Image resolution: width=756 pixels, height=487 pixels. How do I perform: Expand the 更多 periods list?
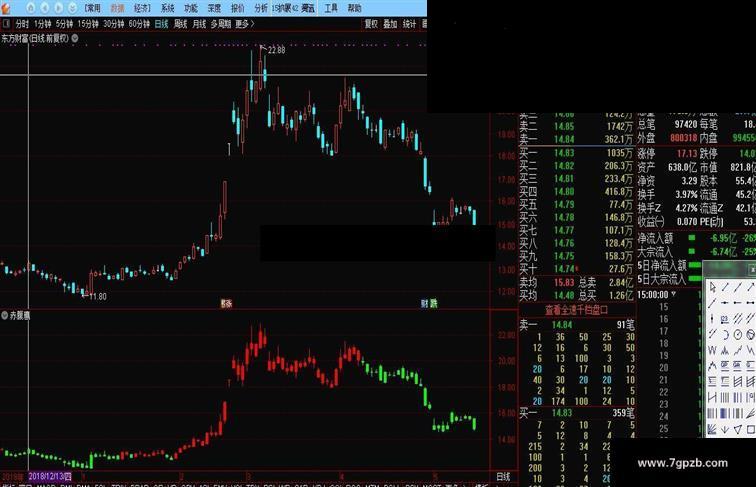click(x=245, y=24)
